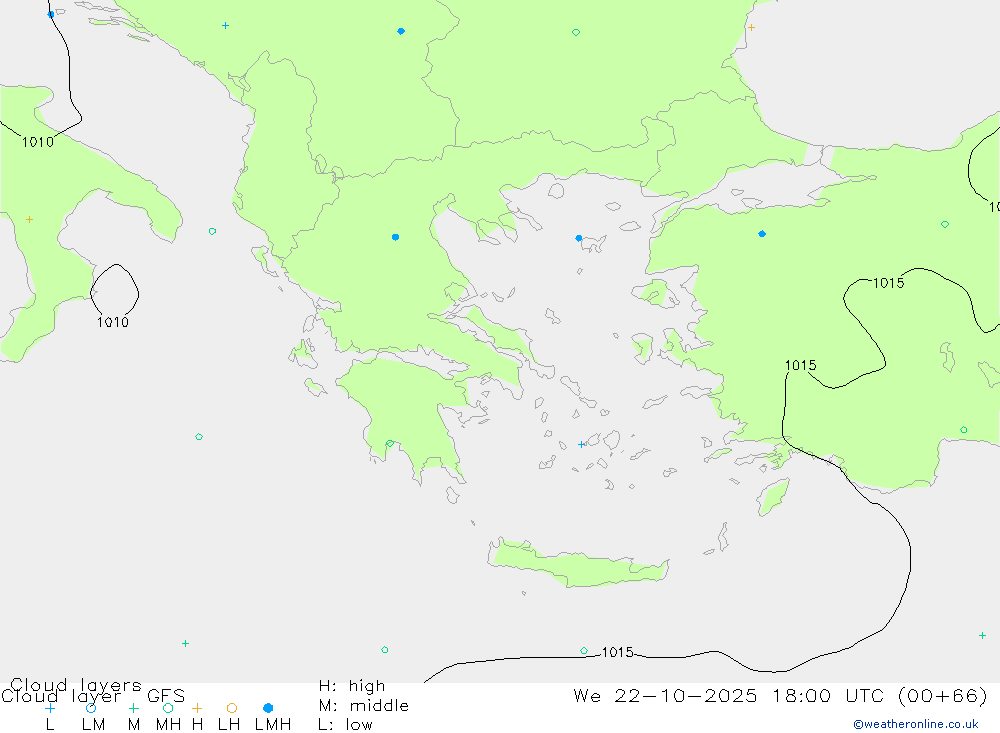The height and width of the screenshot is (733, 1000).
Task: Open the weatheronline.co.uk copyright link
Action: point(916,724)
